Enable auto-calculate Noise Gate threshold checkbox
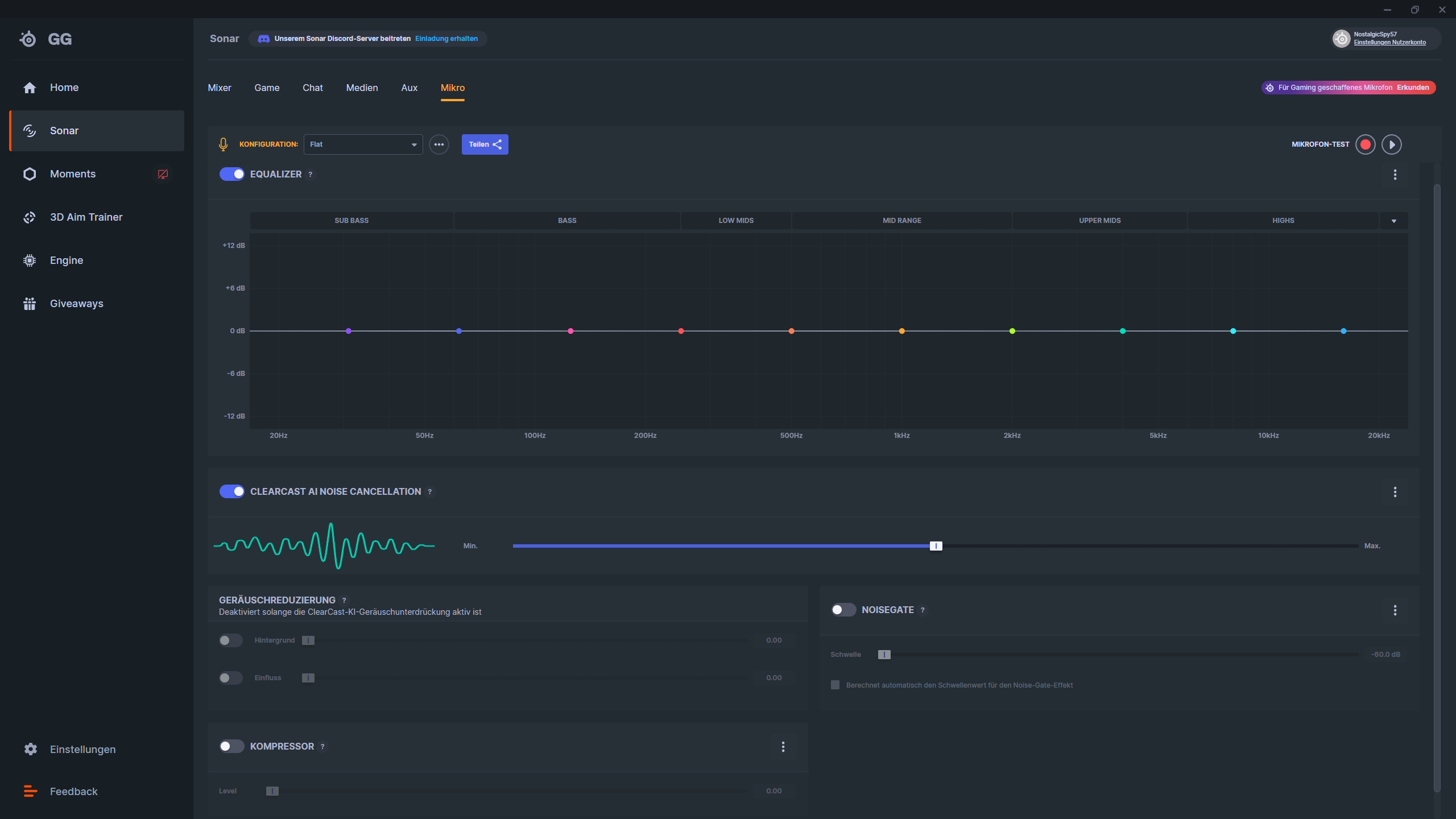This screenshot has height=819, width=1456. pyautogui.click(x=835, y=685)
